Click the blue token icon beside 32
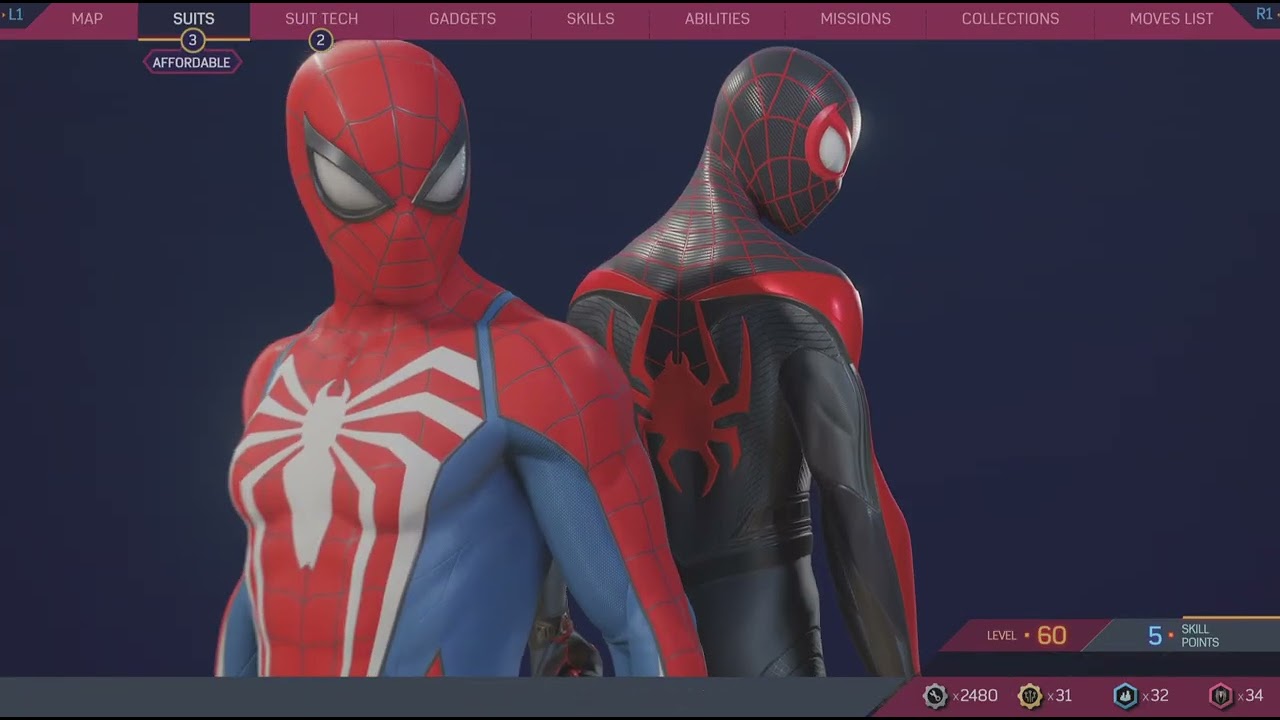The height and width of the screenshot is (720, 1280). [x=1126, y=696]
